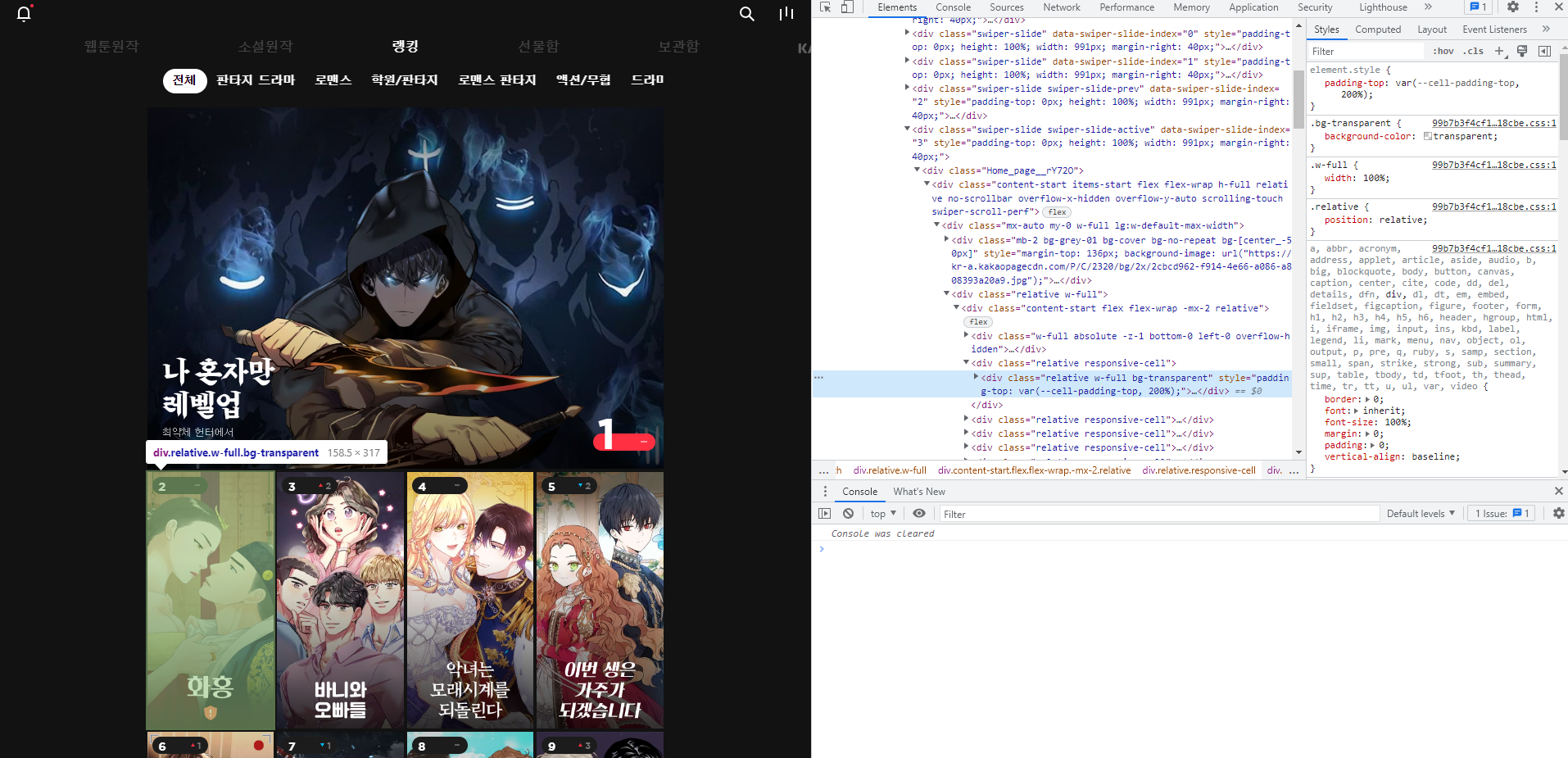Open the Performance tab
Image resolution: width=1568 pixels, height=758 pixels.
pyautogui.click(x=1126, y=7)
